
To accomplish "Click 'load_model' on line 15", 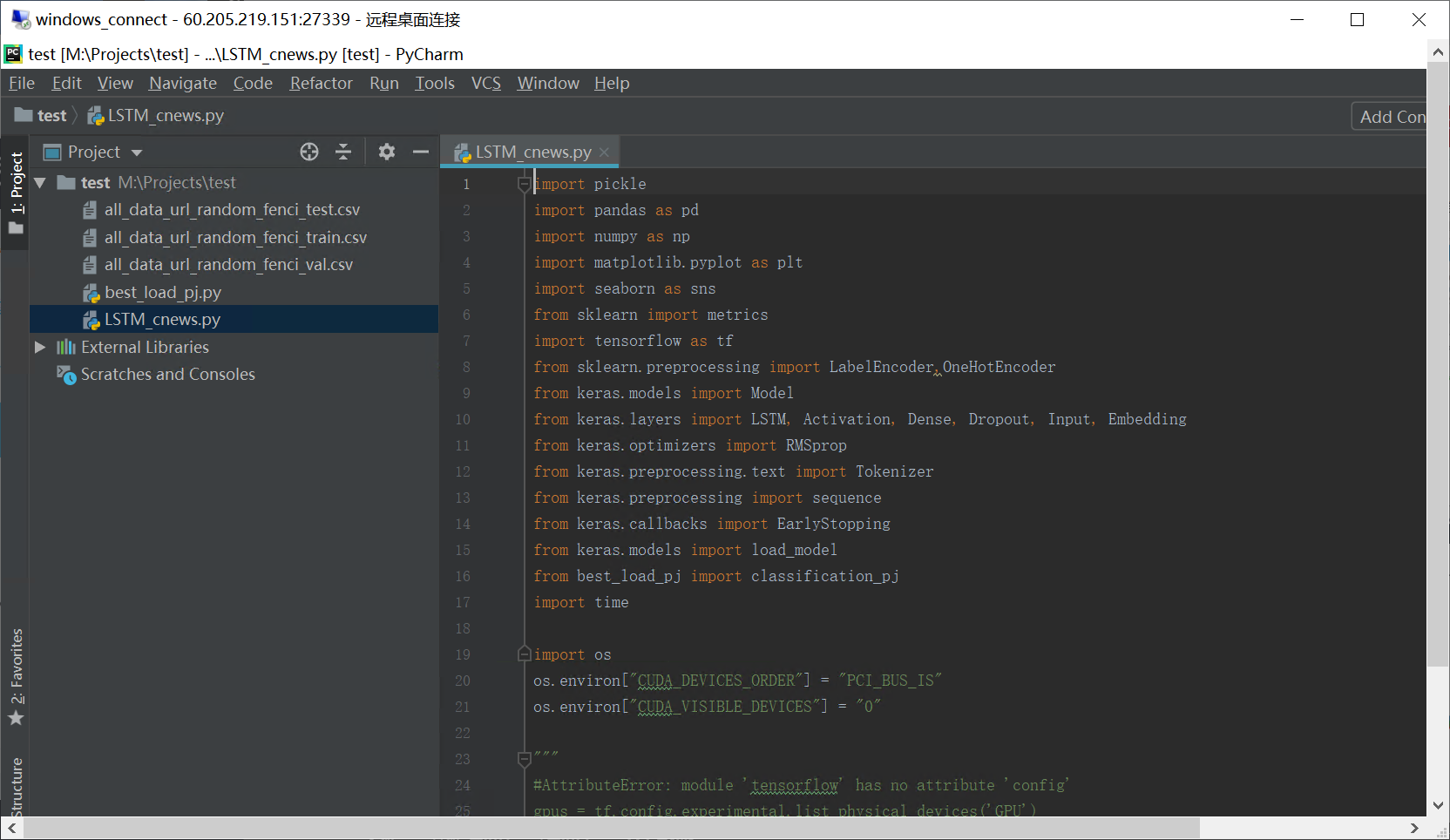I will tap(794, 550).
